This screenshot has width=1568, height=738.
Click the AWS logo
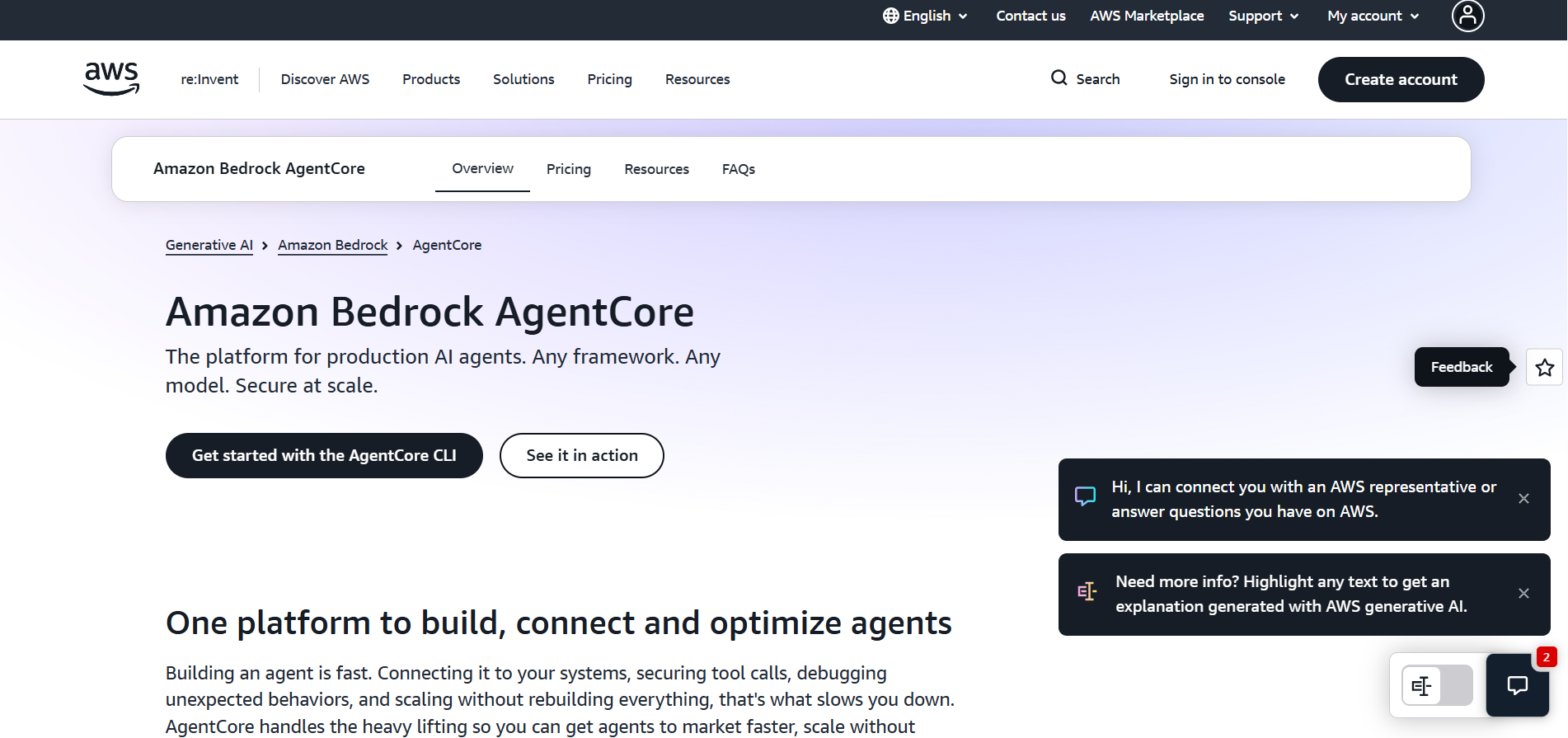coord(111,79)
